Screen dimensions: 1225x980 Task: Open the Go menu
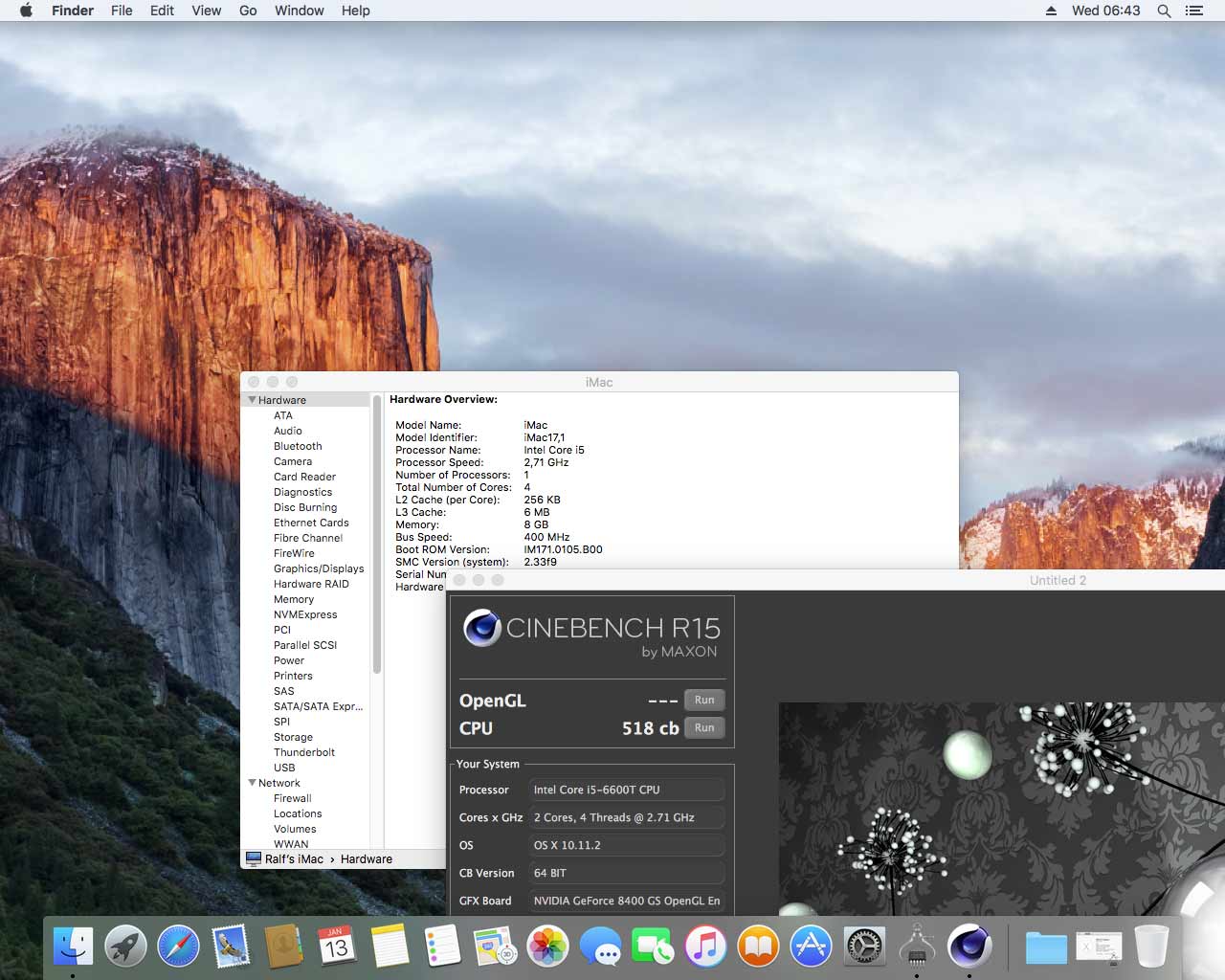248,11
